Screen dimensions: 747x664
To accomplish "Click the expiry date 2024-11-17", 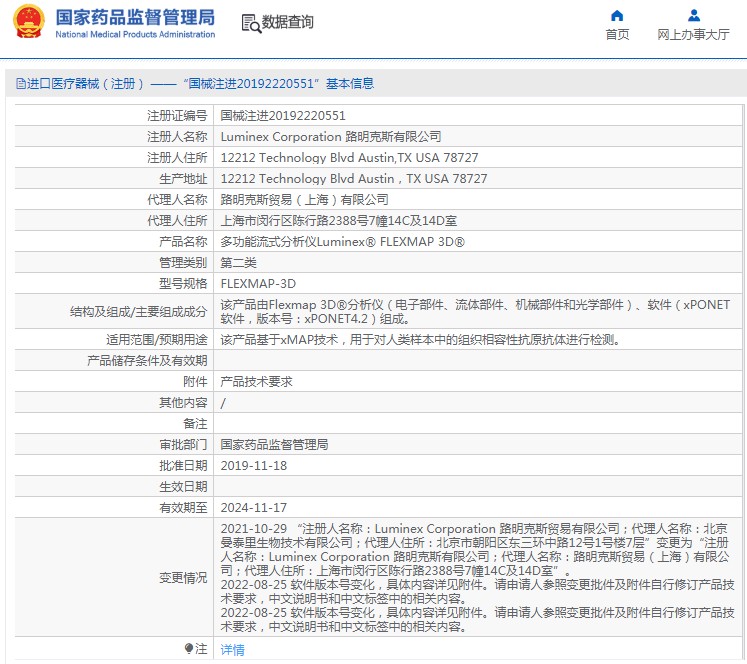I will (x=254, y=507).
